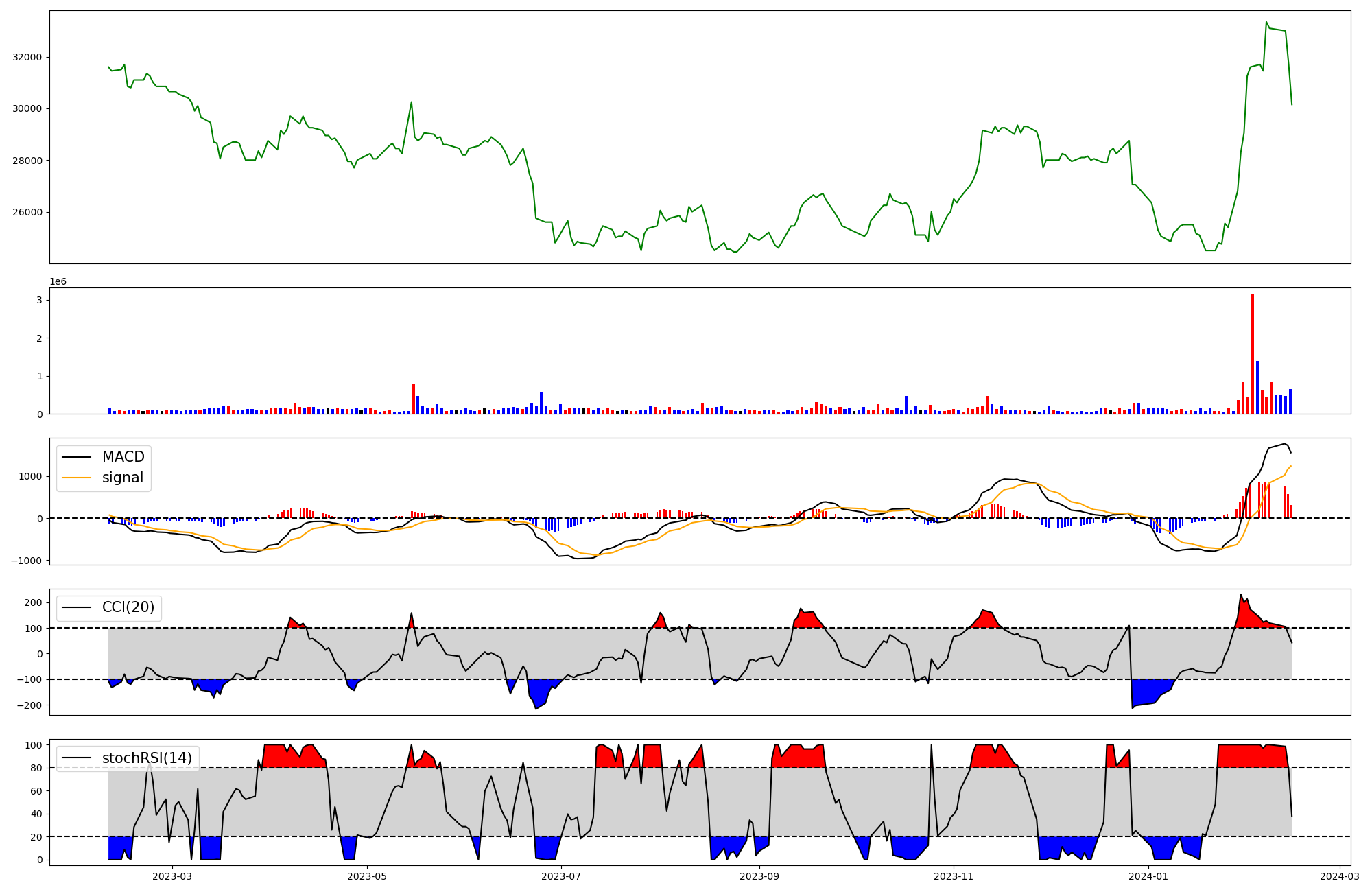Click the 26000 price axis tick label
This screenshot has height=892, width=1372.
click(x=27, y=212)
